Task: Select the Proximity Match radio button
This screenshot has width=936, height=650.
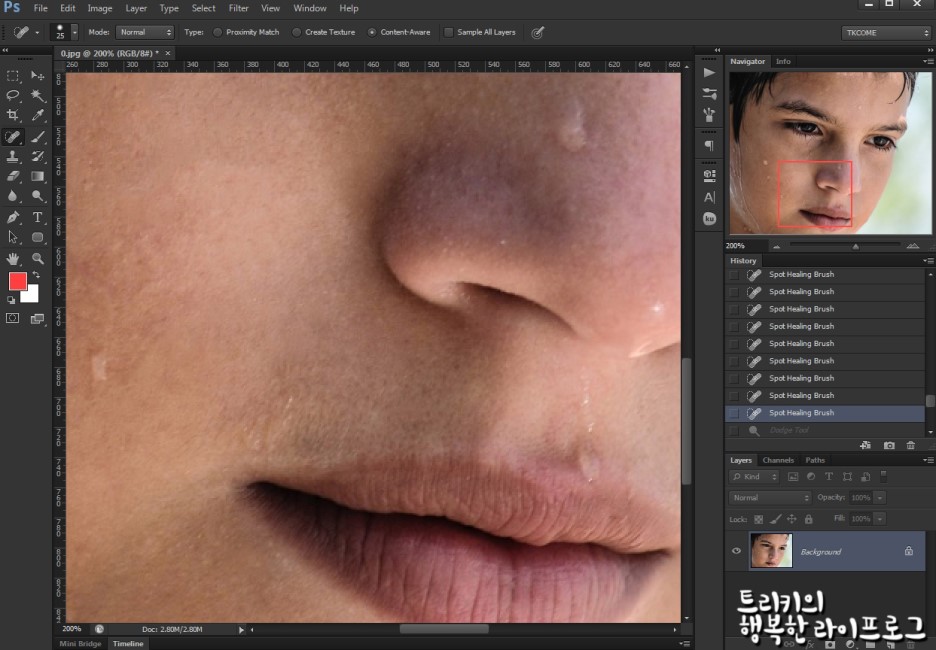Action: tap(218, 32)
